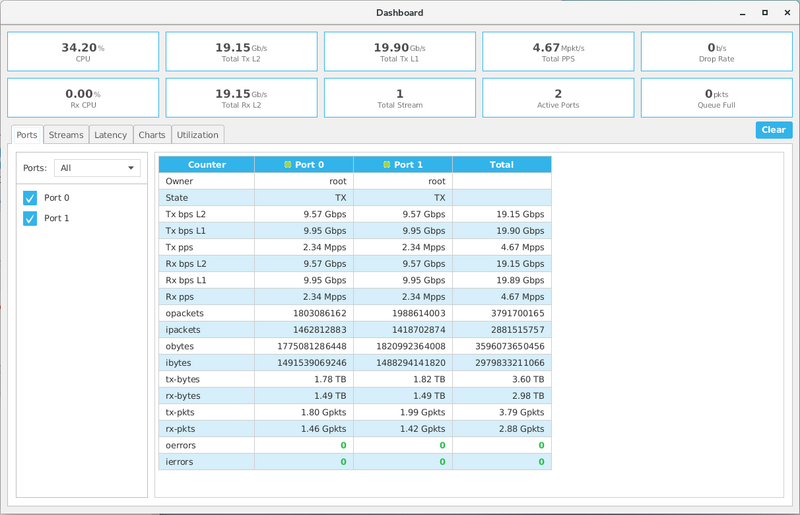
Task: Uncheck the Port 1 checkbox
Action: tap(30, 218)
